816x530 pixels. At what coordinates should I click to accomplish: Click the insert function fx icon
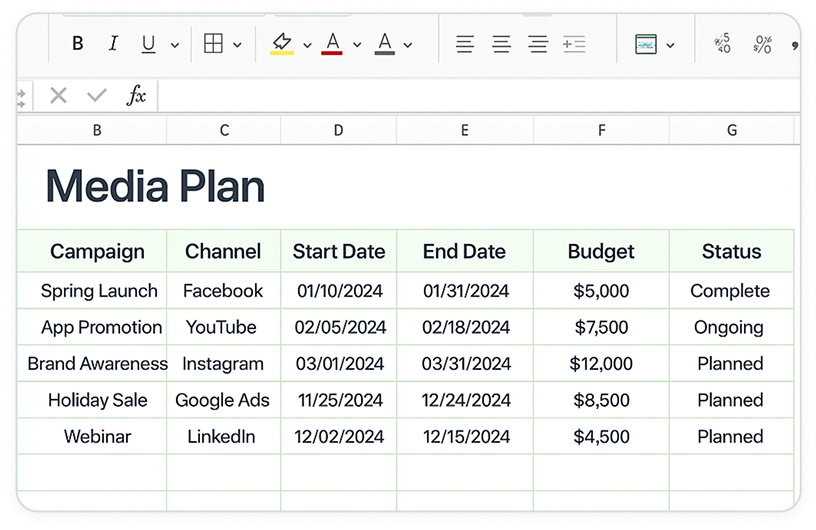[136, 96]
